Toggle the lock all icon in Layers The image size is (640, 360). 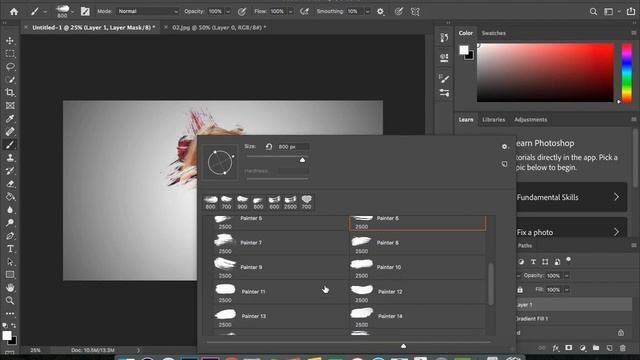point(520,290)
